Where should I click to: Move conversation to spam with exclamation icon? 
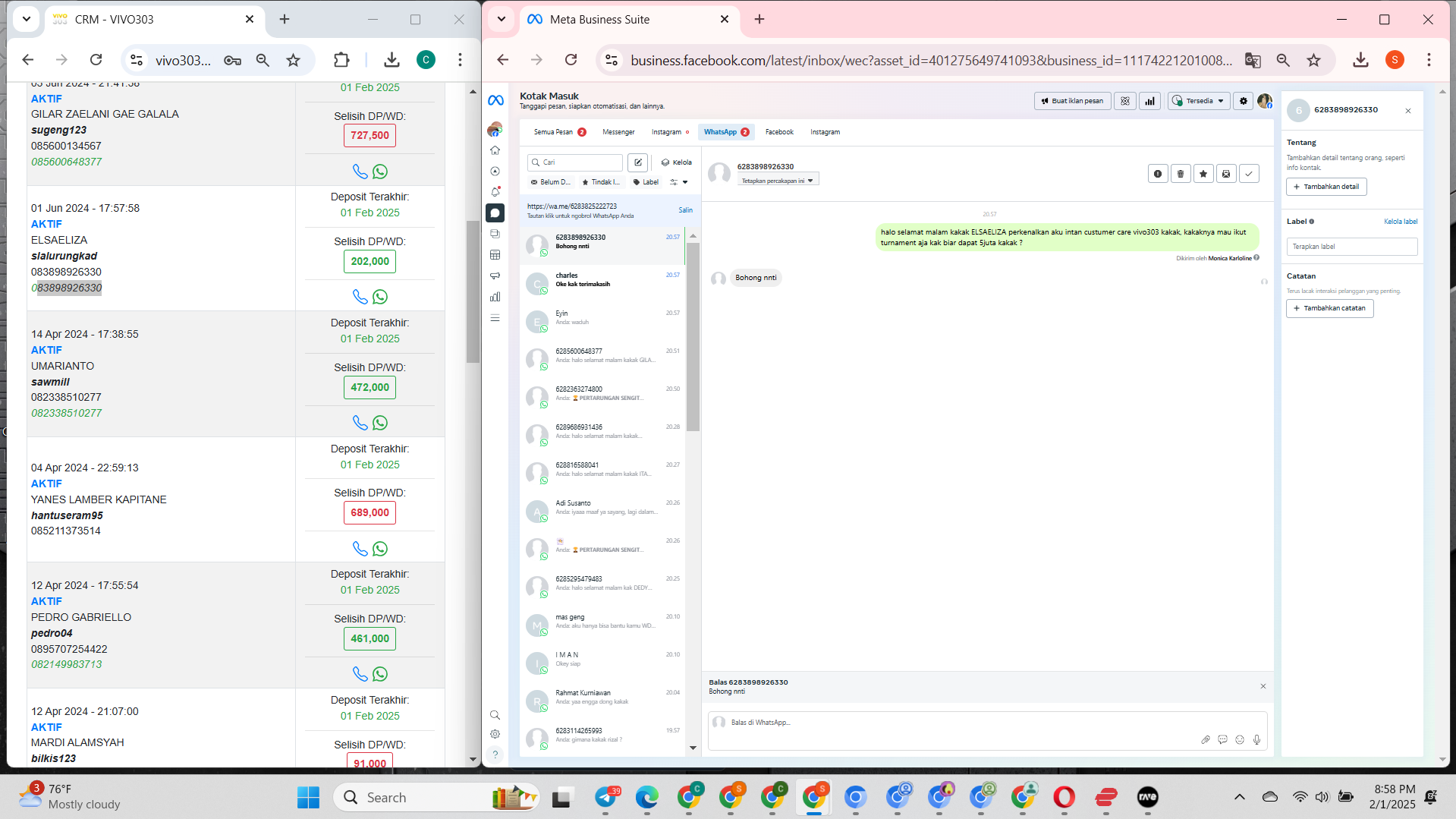pos(1157,174)
